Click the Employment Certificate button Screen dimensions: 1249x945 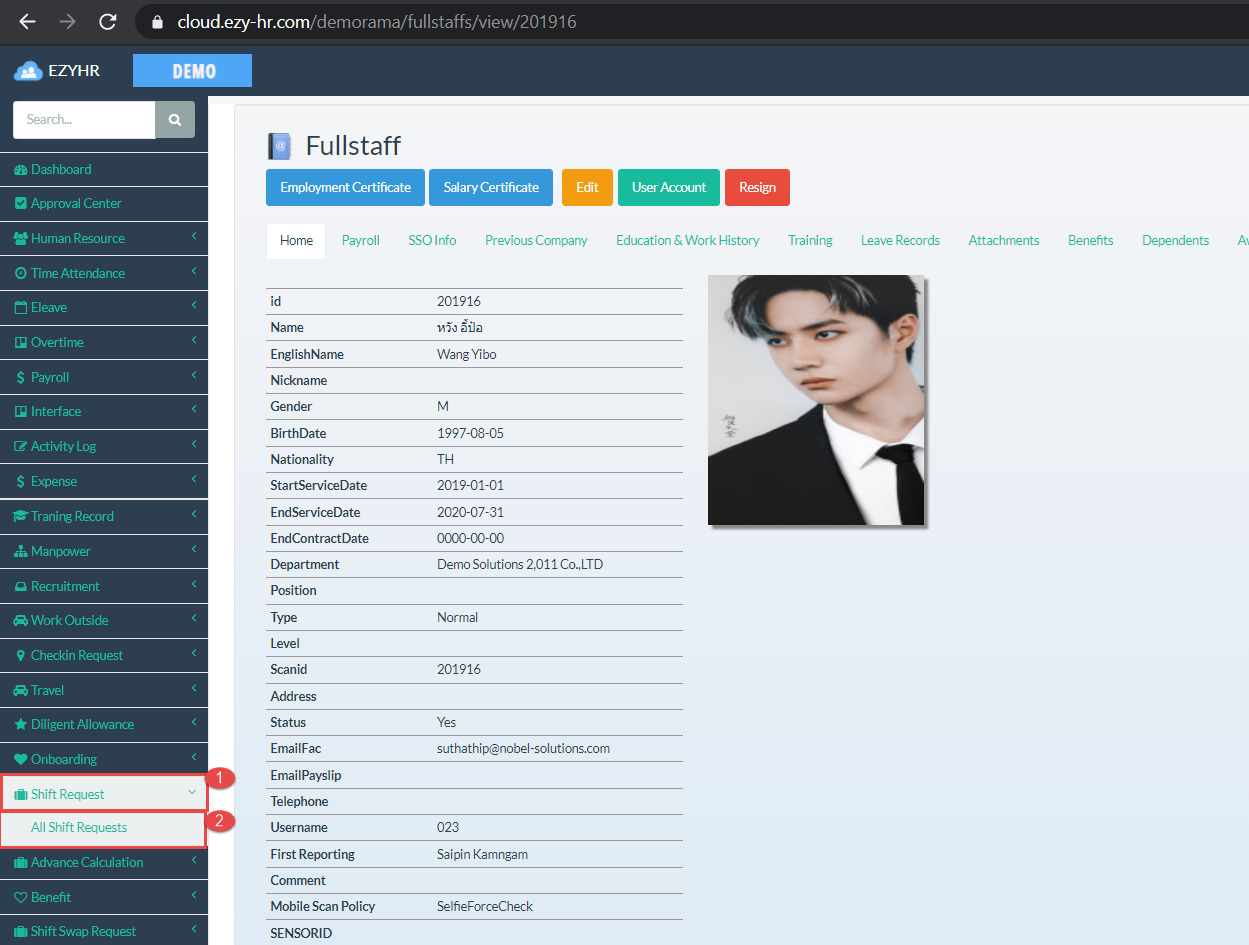(344, 187)
